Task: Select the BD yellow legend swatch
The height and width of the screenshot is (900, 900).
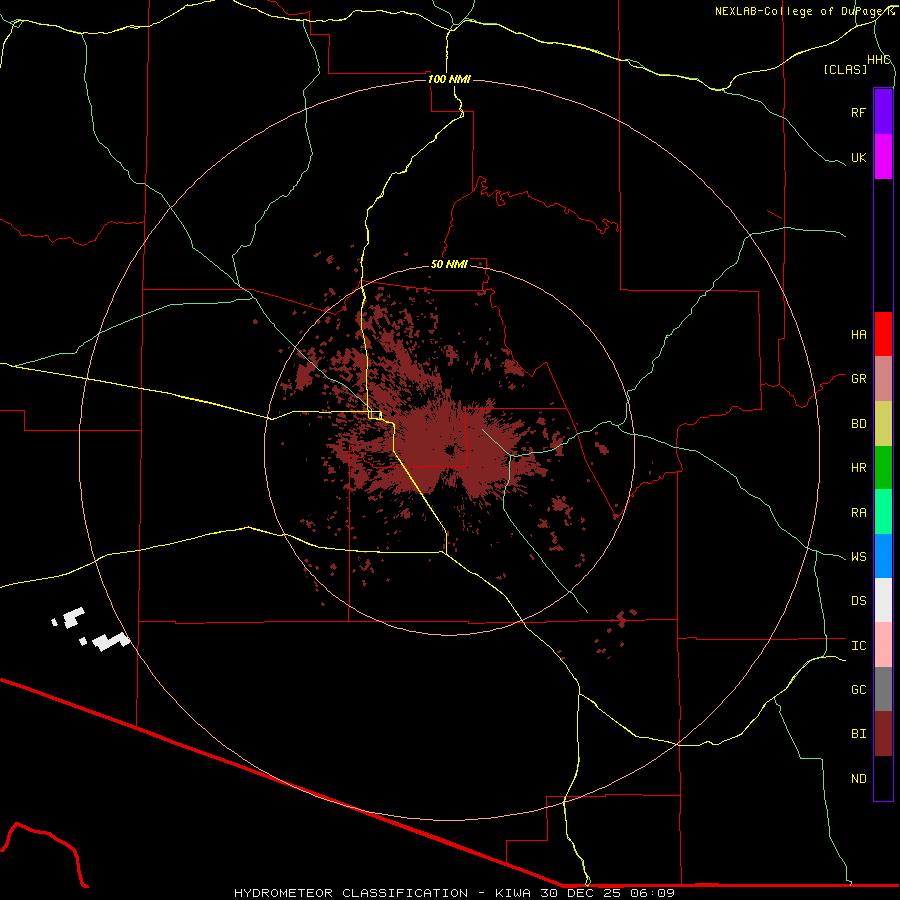Action: pyautogui.click(x=883, y=424)
